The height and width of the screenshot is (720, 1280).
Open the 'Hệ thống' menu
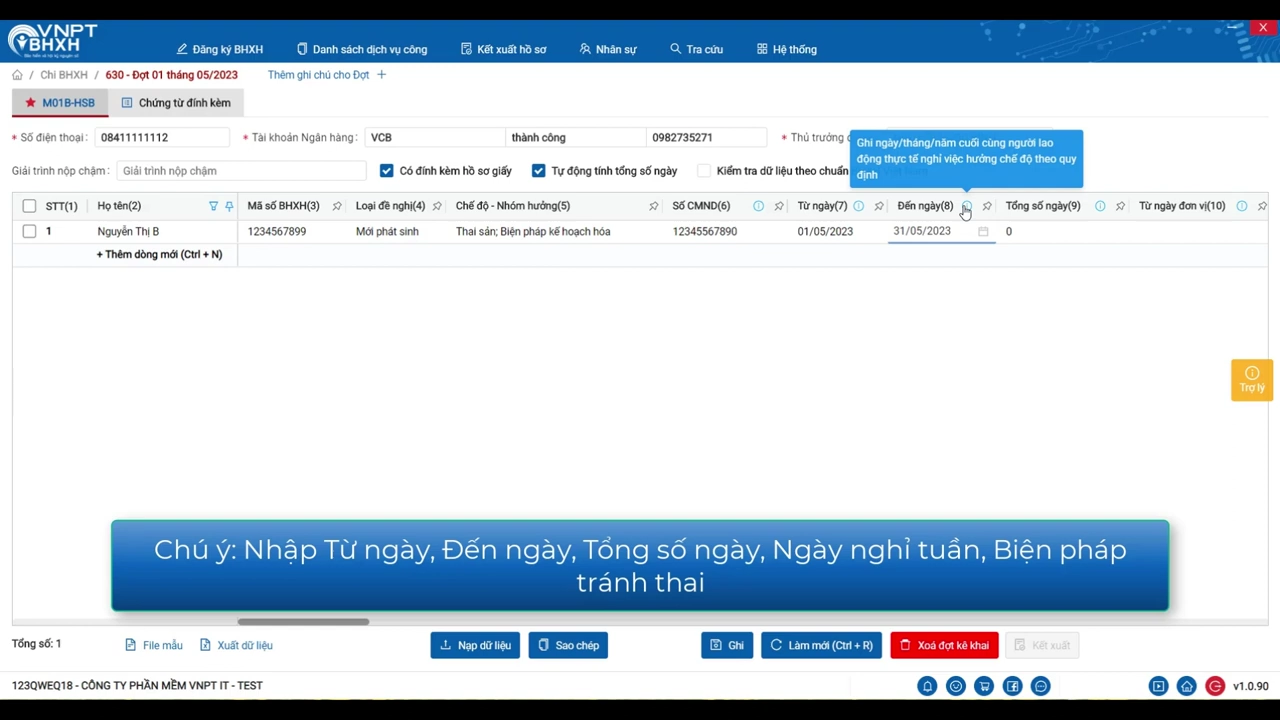point(787,49)
